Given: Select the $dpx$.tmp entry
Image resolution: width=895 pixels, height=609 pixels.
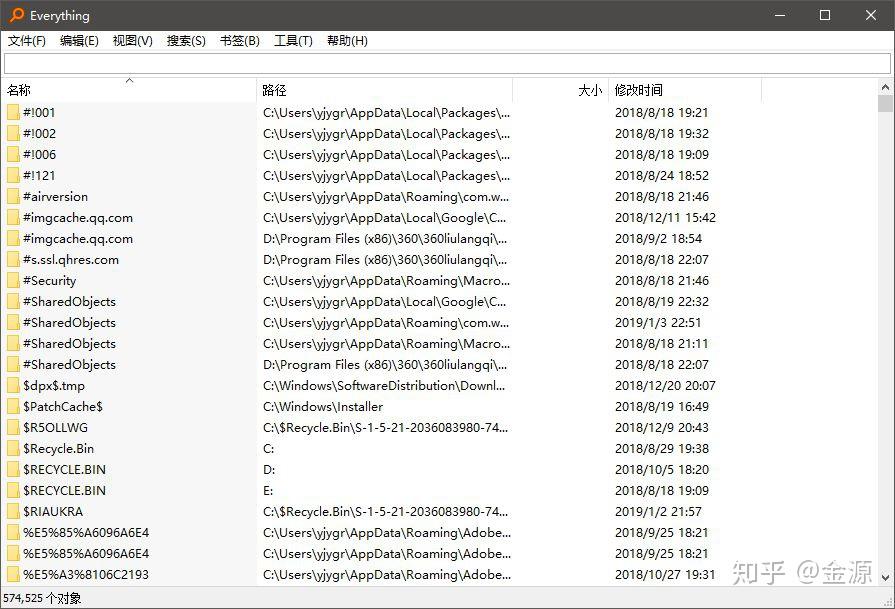Looking at the screenshot, I should pyautogui.click(x=54, y=385).
